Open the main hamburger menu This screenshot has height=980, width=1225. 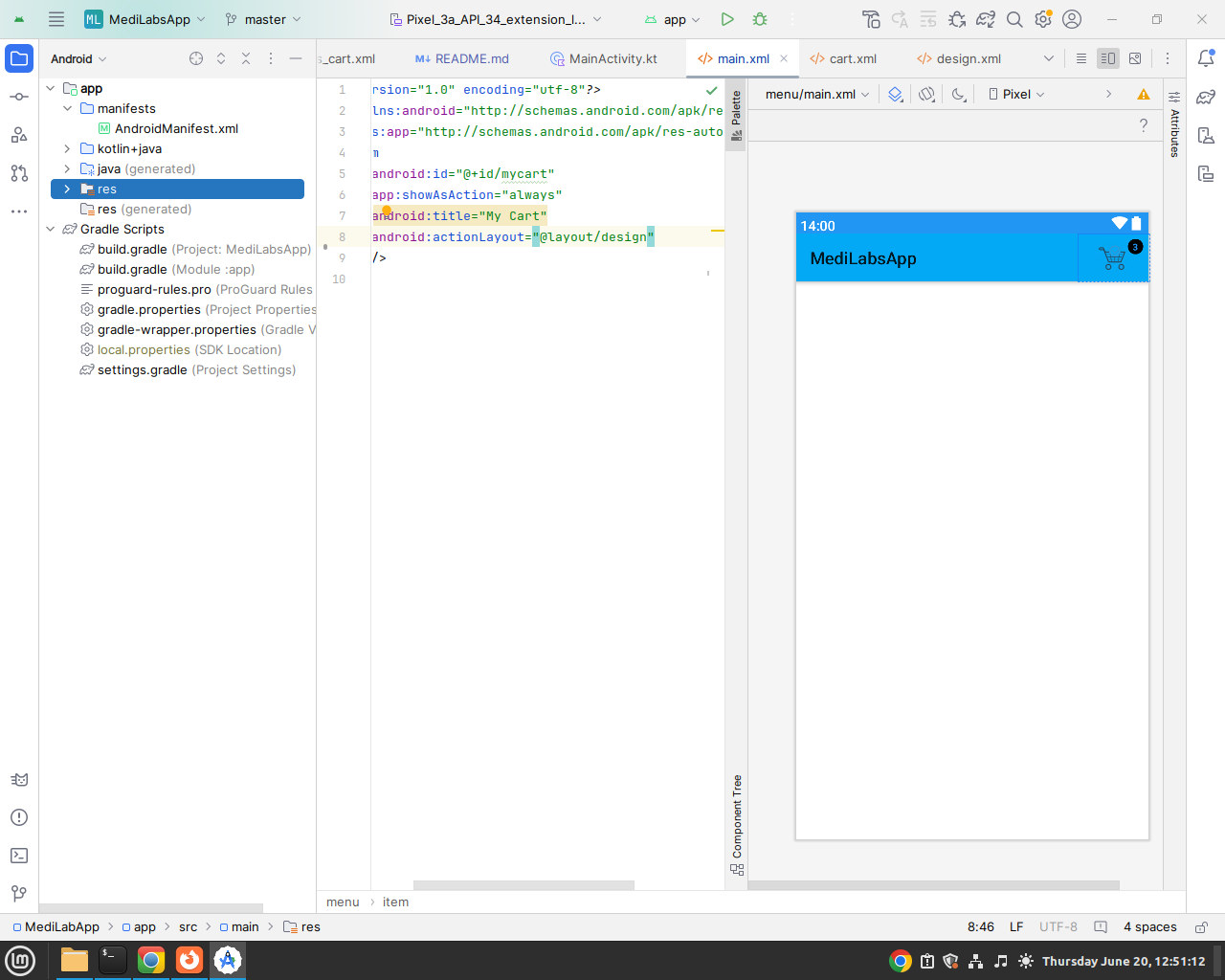pos(56,19)
